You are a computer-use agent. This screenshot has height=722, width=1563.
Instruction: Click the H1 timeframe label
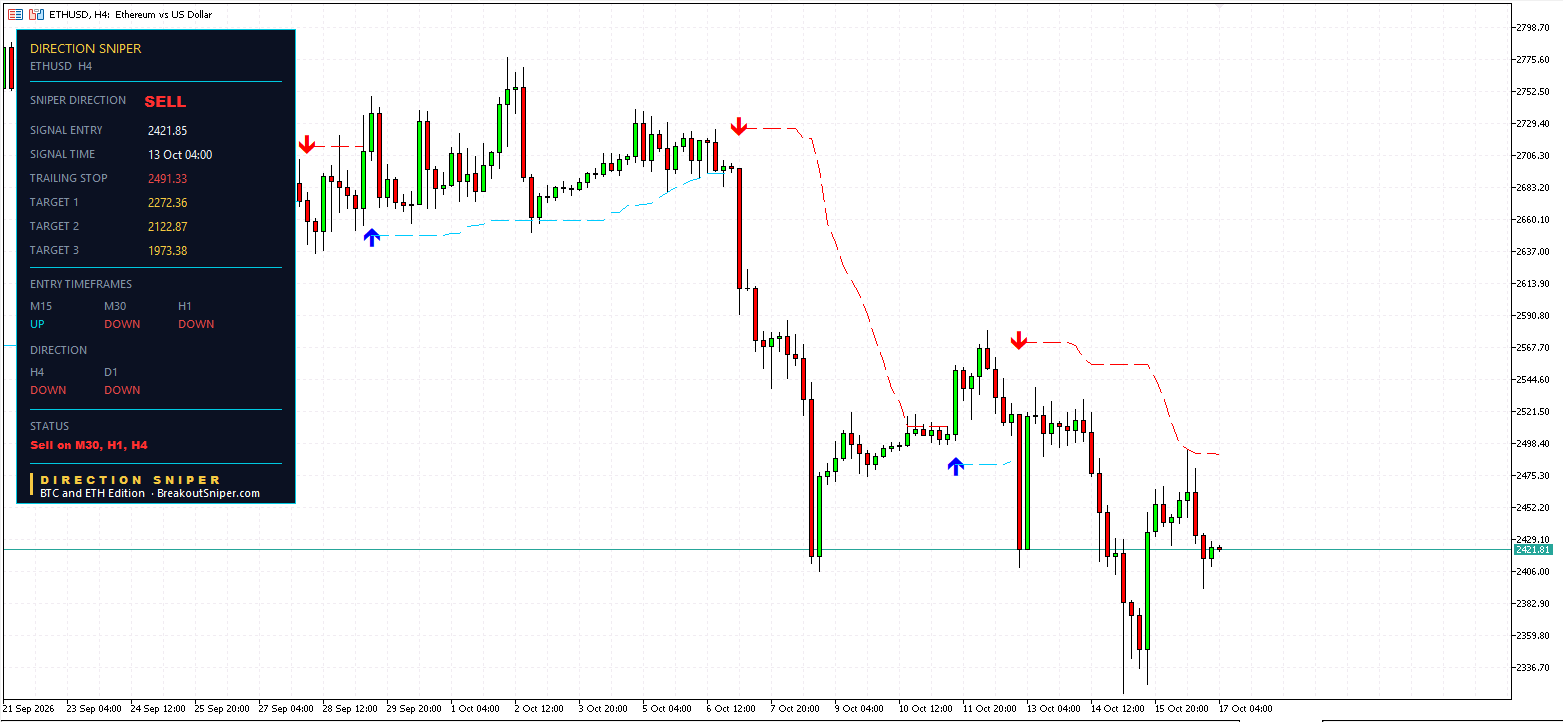pyautogui.click(x=185, y=306)
